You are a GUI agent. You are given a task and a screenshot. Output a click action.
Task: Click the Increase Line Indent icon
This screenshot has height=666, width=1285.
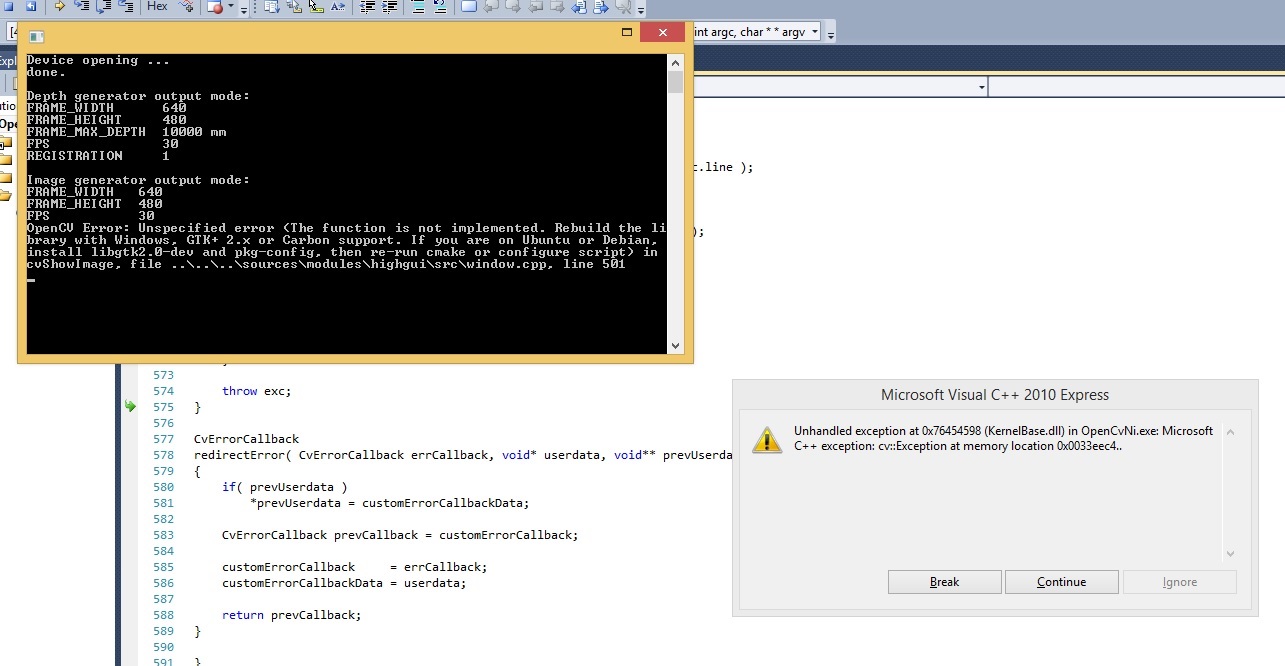390,6
